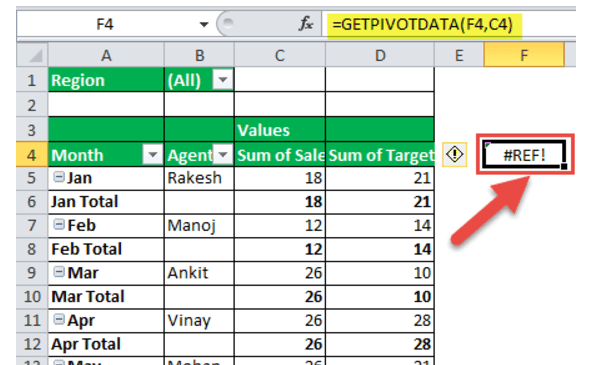This screenshot has height=365, width=603.
Task: Collapse the Feb group minus icon
Action: pyautogui.click(x=58, y=224)
